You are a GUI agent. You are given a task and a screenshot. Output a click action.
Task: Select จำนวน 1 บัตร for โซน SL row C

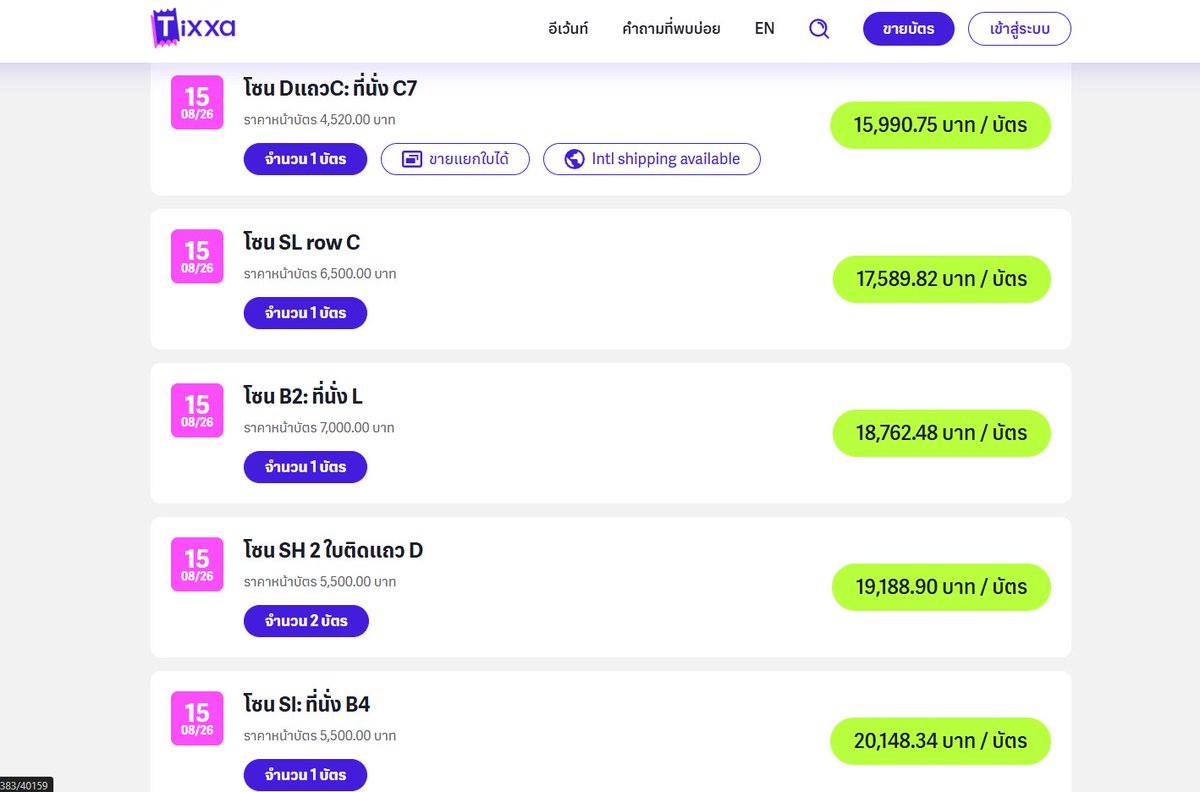click(305, 313)
